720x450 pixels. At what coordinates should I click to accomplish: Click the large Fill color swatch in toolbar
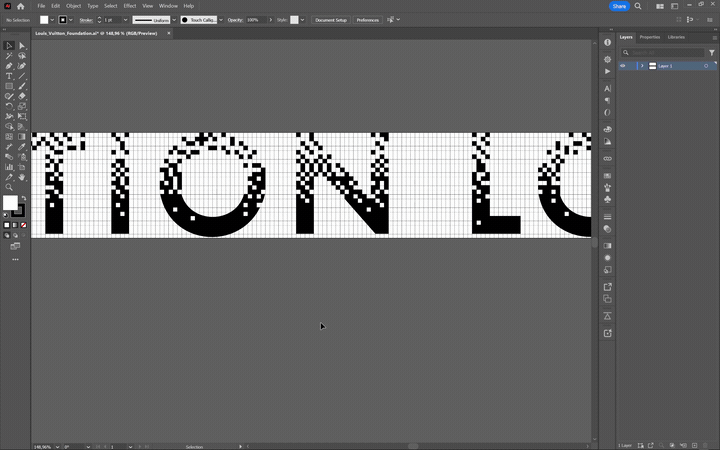click(x=9, y=202)
